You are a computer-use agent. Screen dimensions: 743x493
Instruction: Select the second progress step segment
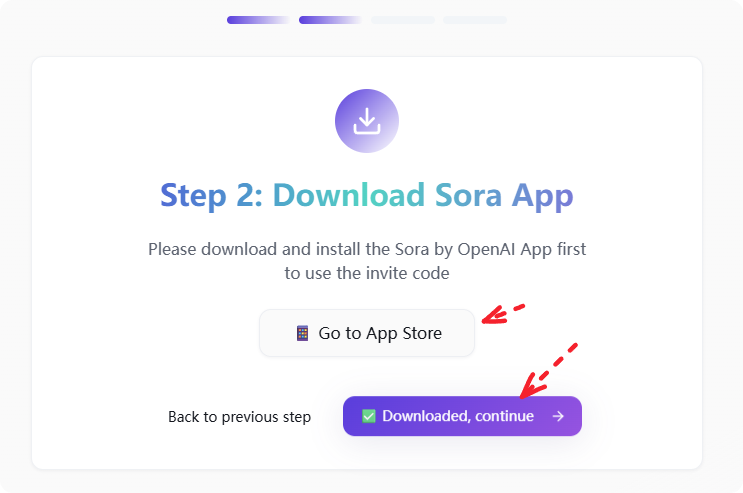click(330, 20)
